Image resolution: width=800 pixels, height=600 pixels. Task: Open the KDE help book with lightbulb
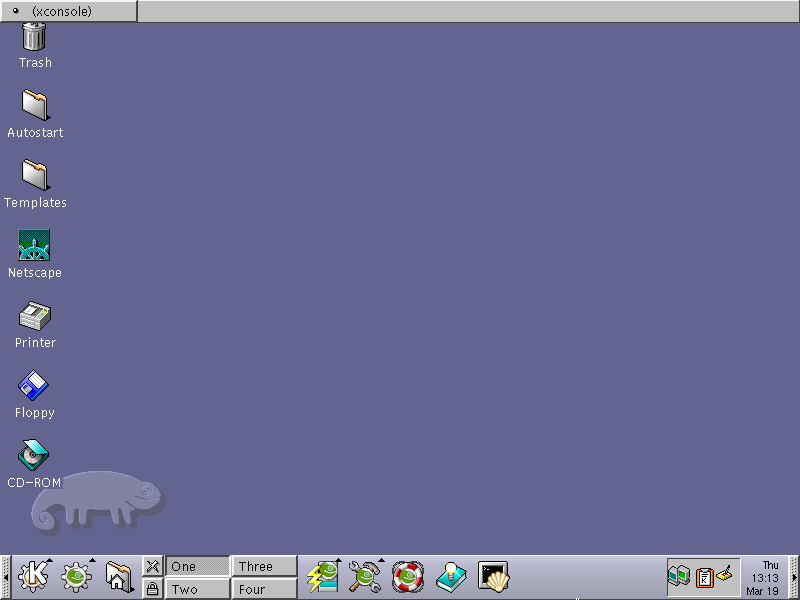click(452, 577)
